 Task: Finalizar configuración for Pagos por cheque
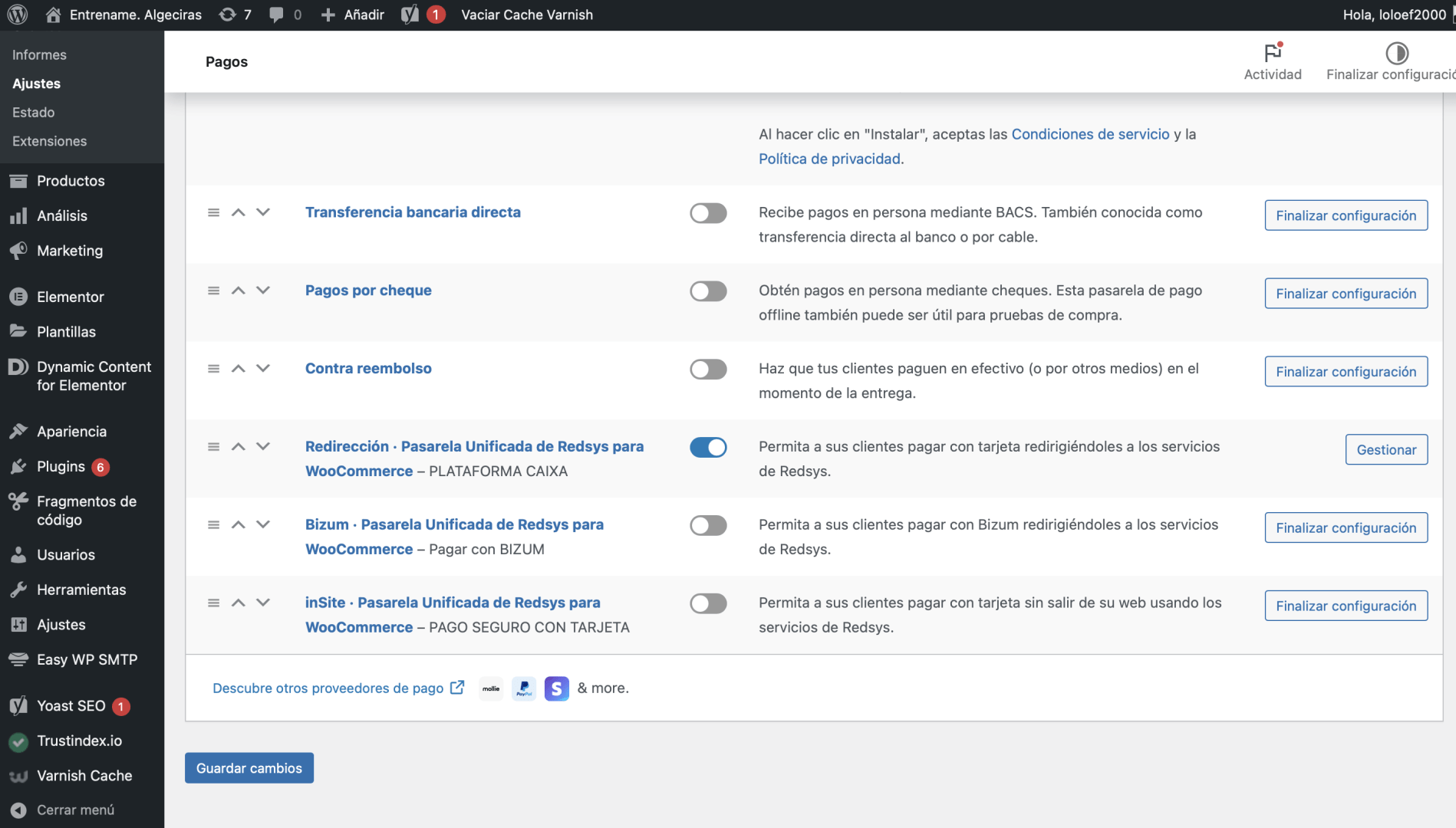point(1346,294)
